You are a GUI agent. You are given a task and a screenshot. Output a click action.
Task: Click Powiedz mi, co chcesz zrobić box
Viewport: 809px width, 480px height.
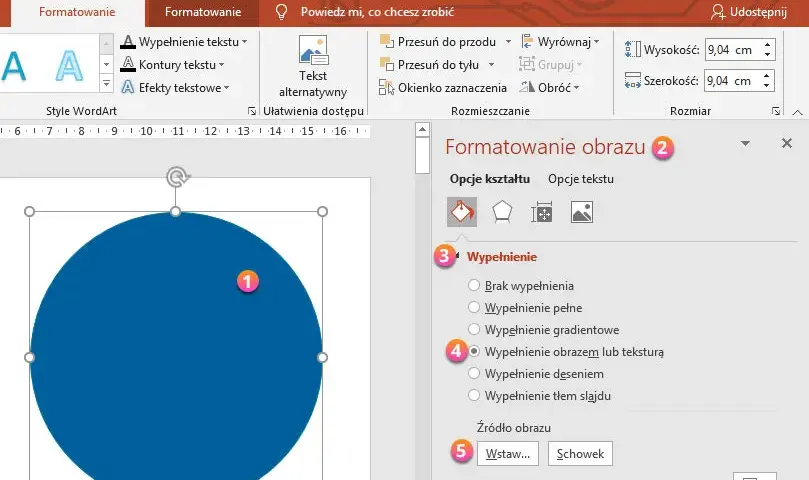tap(377, 12)
